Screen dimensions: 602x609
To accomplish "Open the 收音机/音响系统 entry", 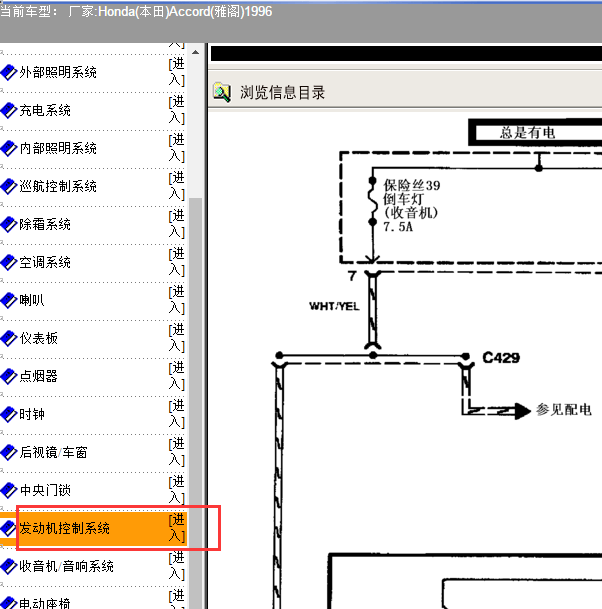I will pyautogui.click(x=66, y=566).
